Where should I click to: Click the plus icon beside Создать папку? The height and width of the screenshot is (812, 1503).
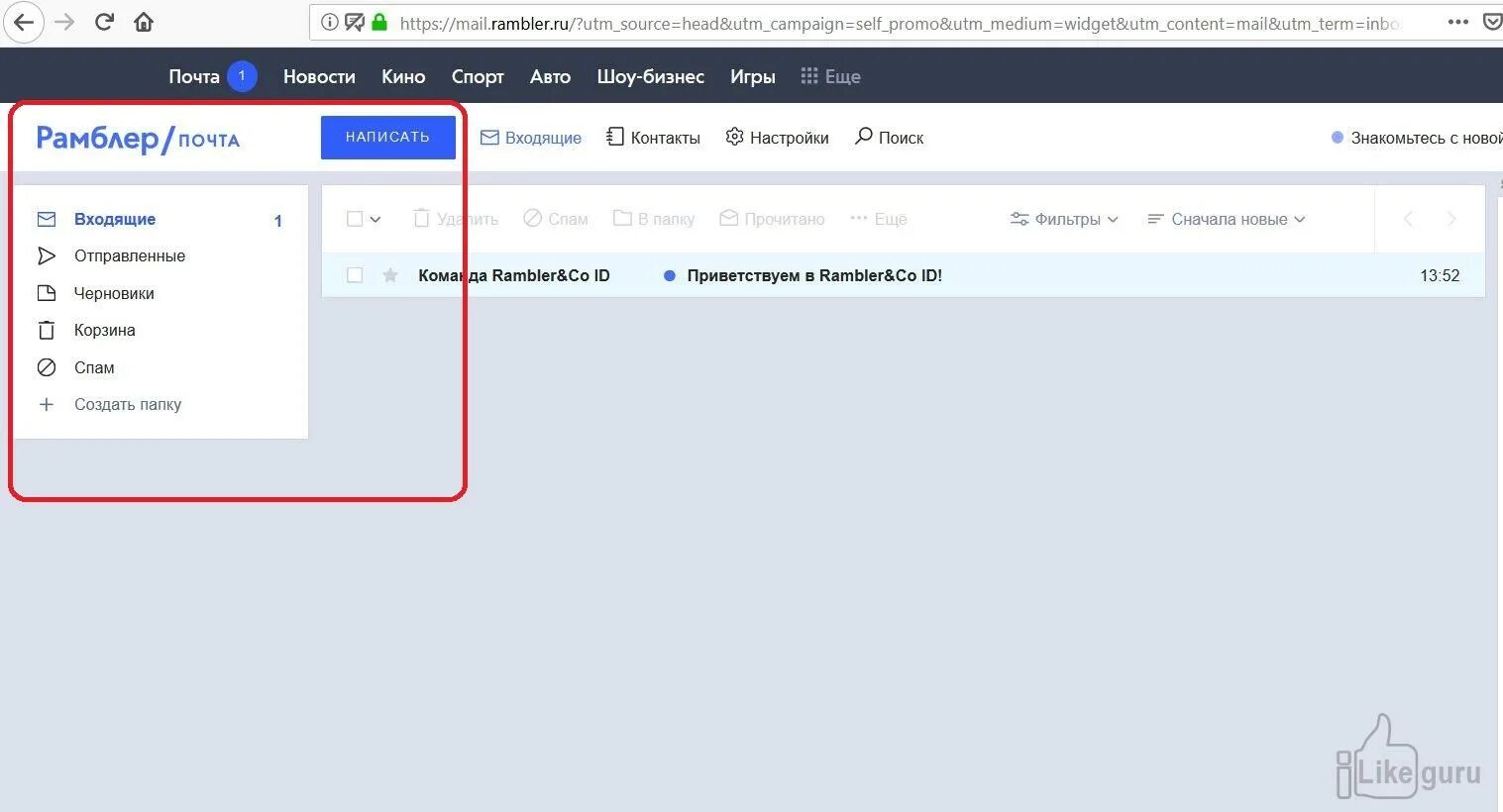(47, 404)
